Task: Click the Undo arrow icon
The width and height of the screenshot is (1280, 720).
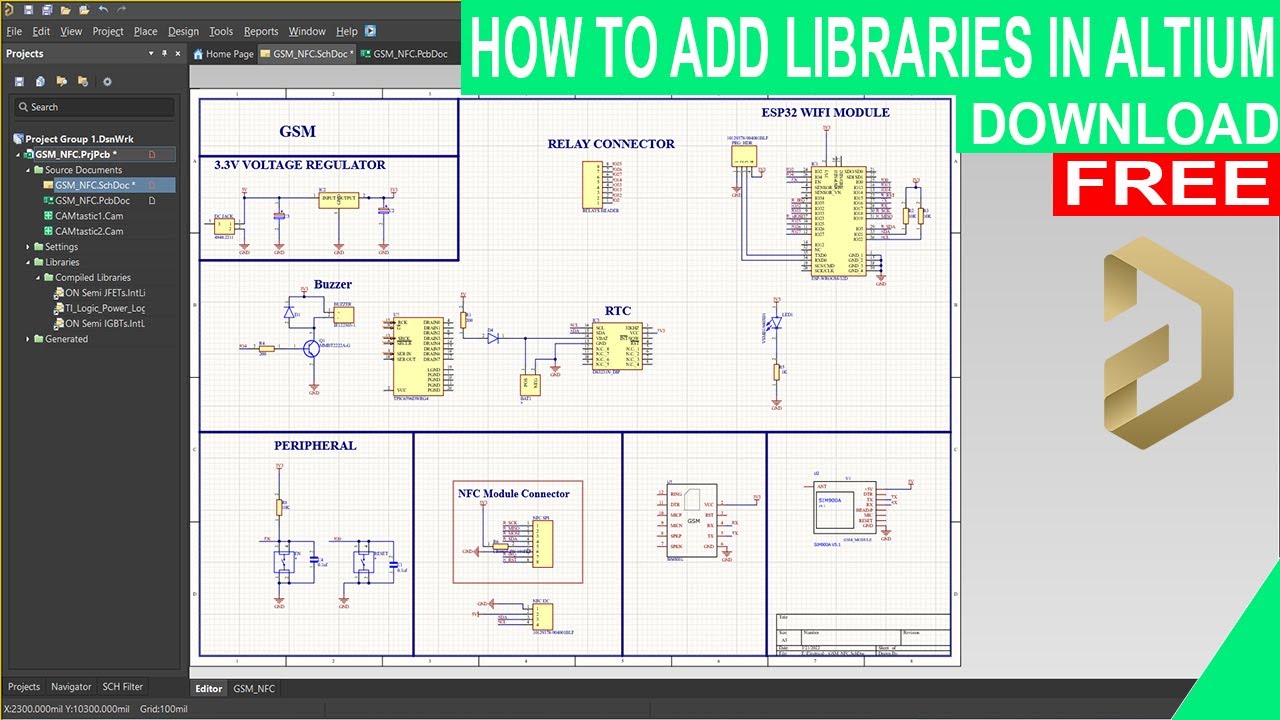Action: click(x=103, y=10)
